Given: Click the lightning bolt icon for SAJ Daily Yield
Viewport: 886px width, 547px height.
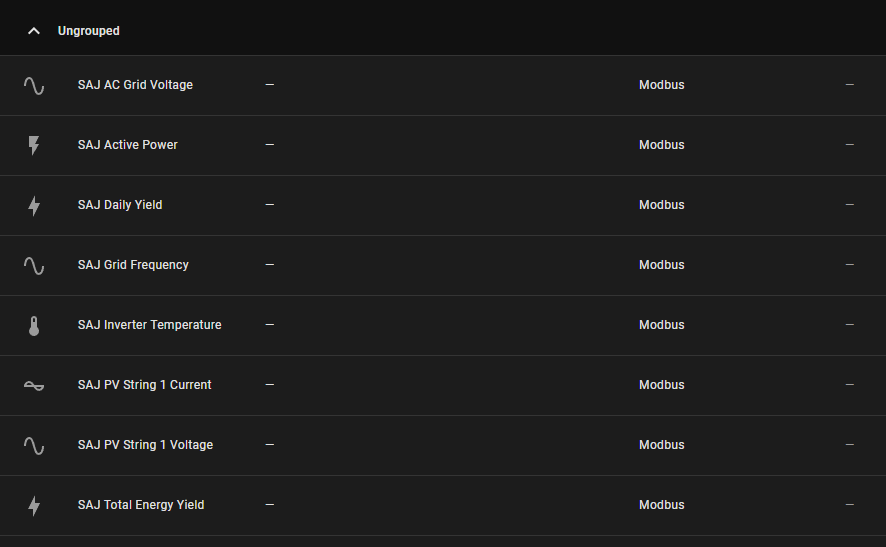Looking at the screenshot, I should pos(34,206).
